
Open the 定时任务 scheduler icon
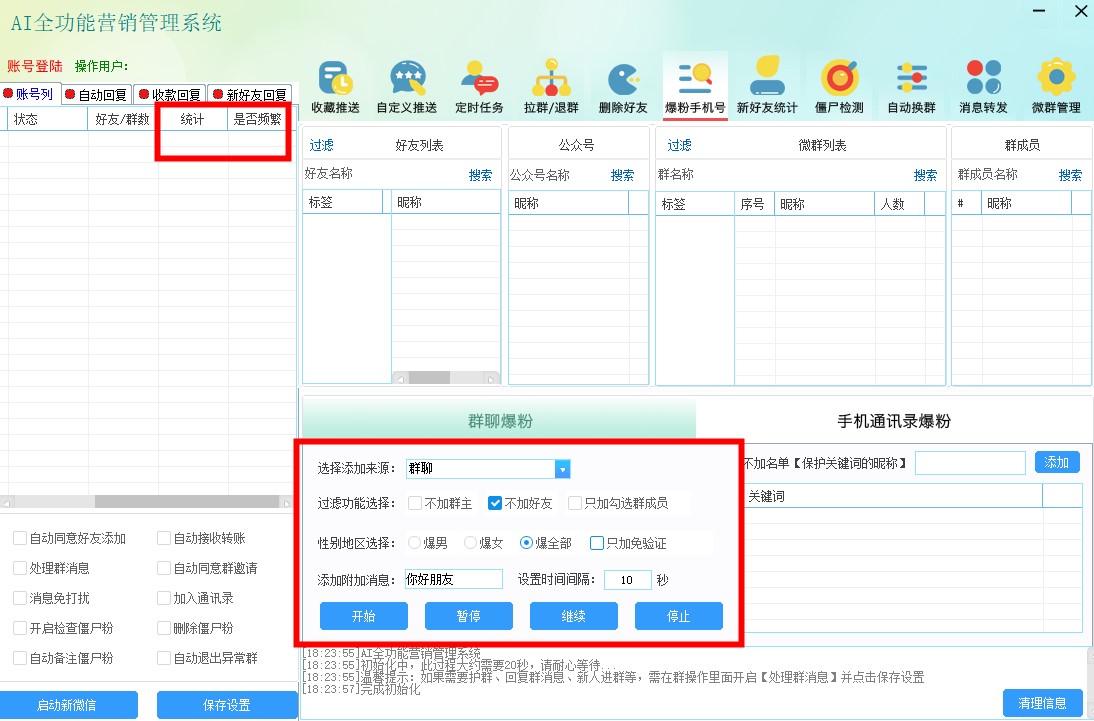click(x=479, y=87)
